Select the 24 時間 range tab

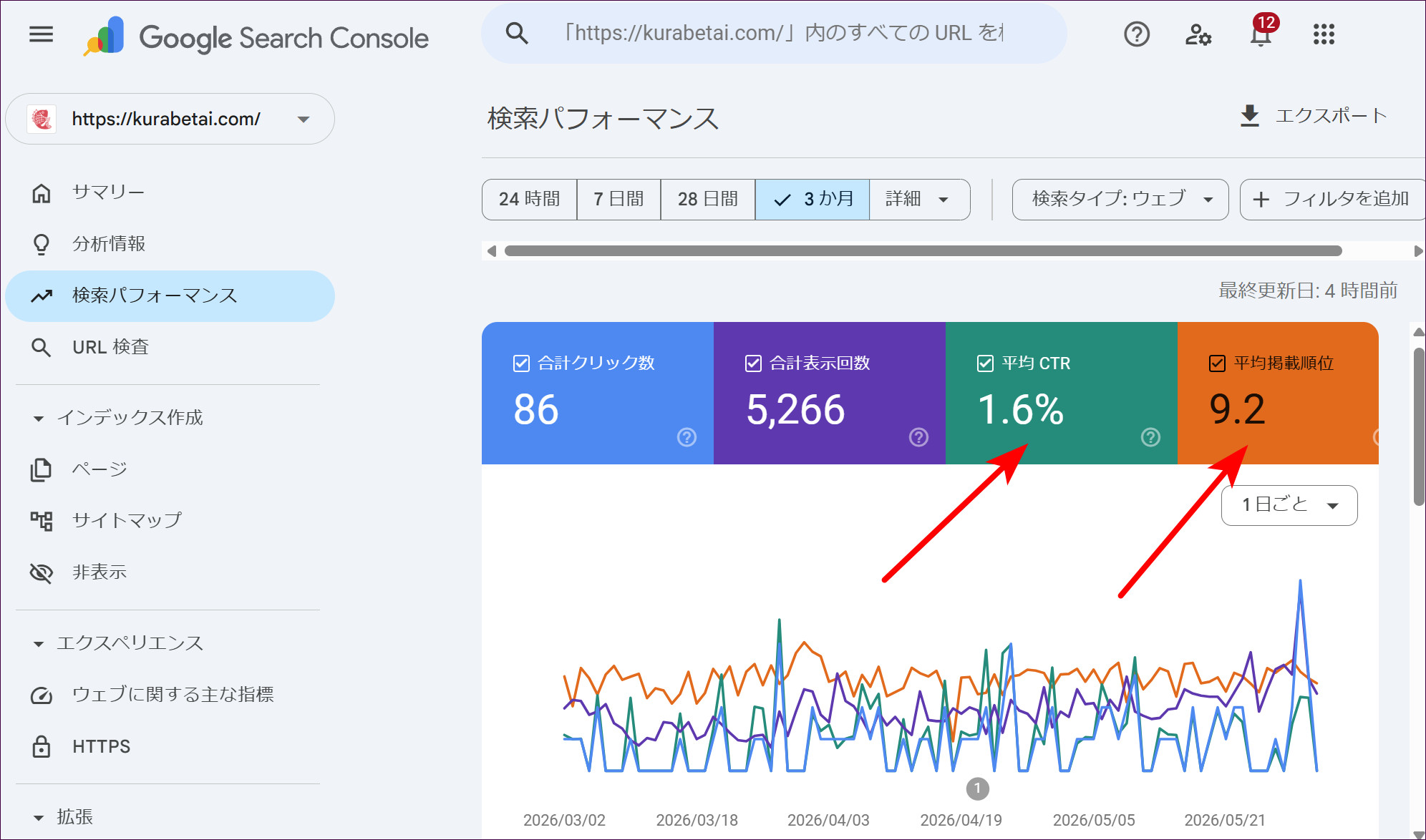click(x=530, y=200)
